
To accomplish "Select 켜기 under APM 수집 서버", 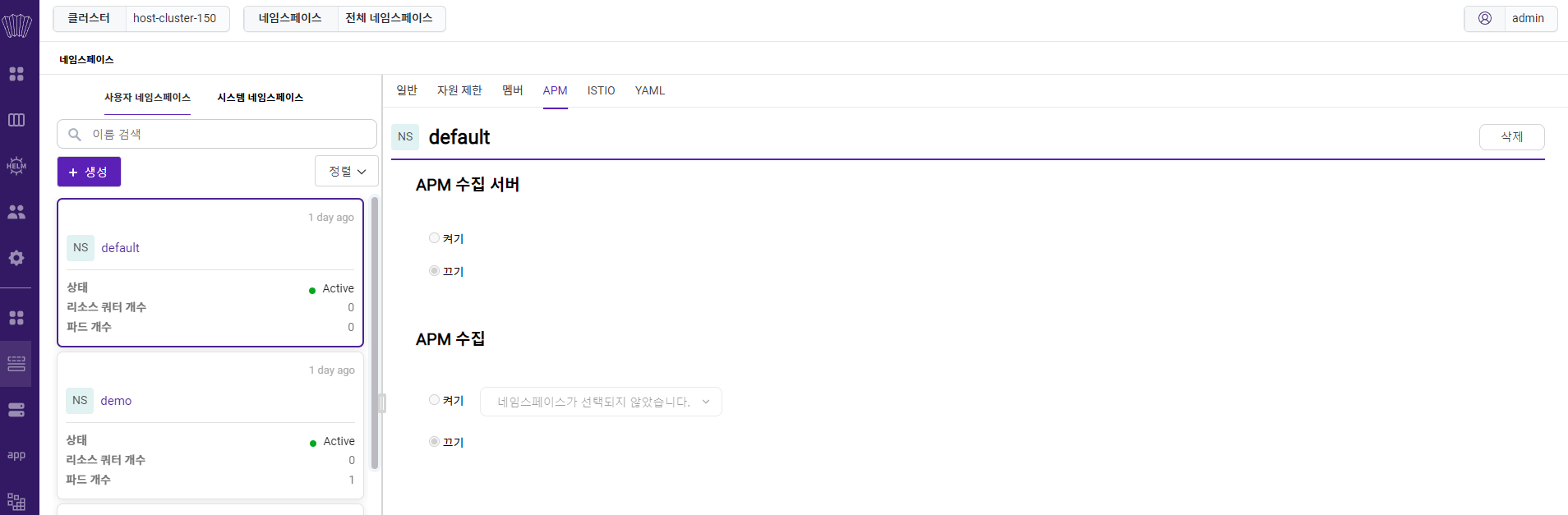I will [x=434, y=238].
